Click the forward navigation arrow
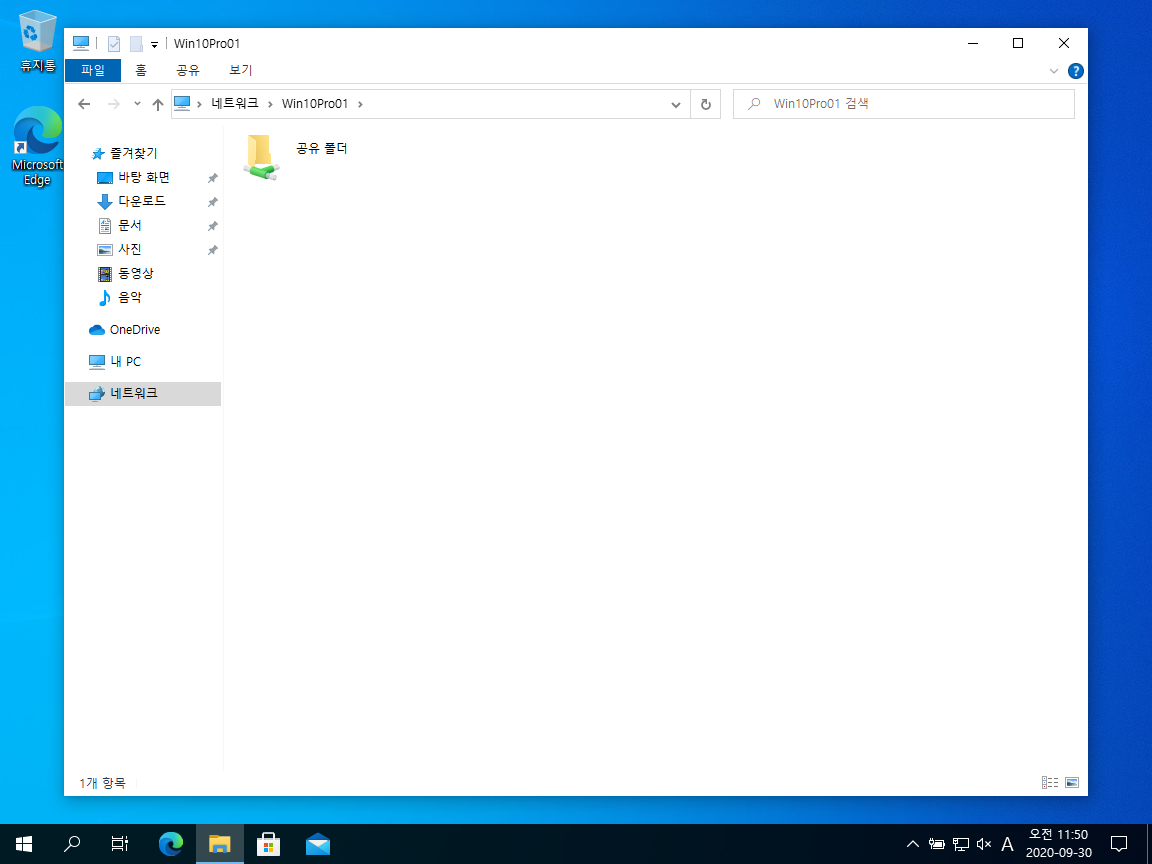The image size is (1152, 864). (113, 104)
